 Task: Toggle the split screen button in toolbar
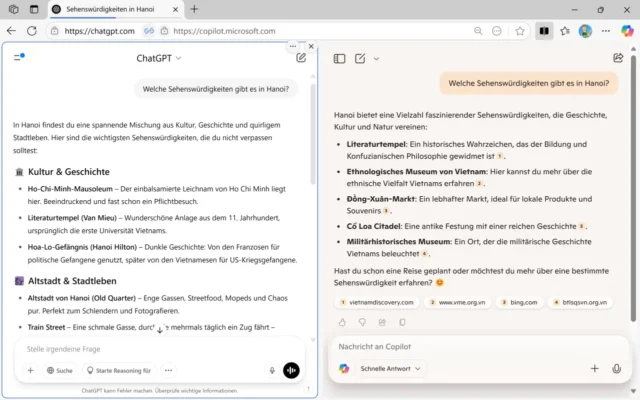pos(544,31)
